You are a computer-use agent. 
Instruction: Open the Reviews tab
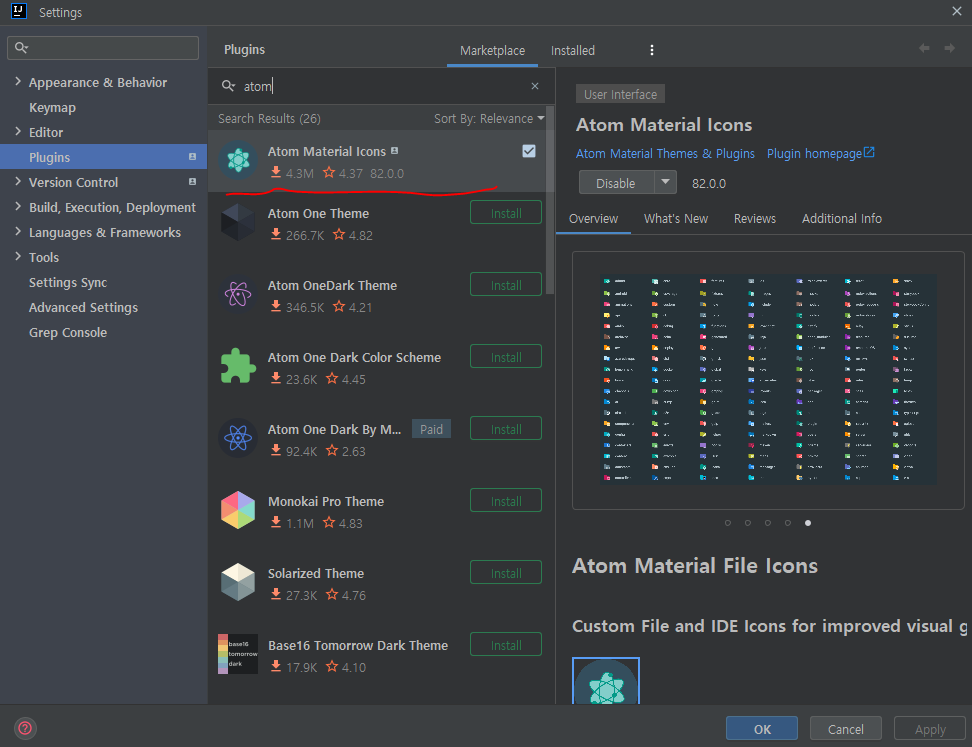(754, 219)
